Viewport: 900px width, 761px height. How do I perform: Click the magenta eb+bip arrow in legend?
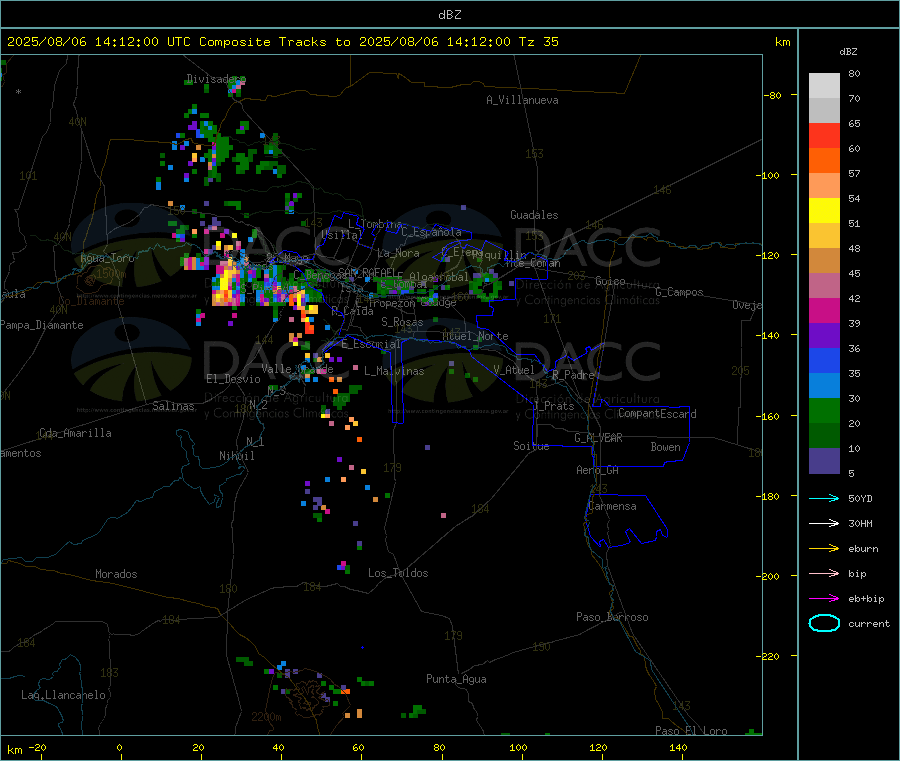coord(824,599)
